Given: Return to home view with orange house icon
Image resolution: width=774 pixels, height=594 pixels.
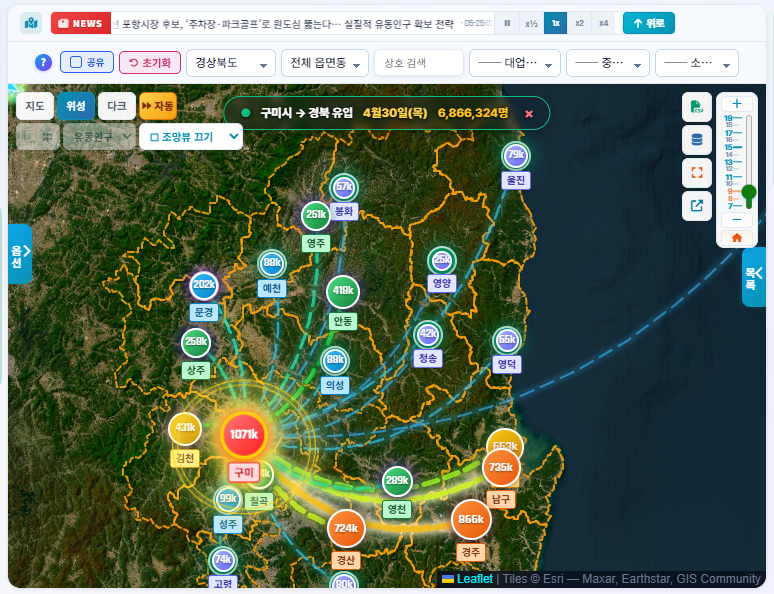Looking at the screenshot, I should 736,238.
